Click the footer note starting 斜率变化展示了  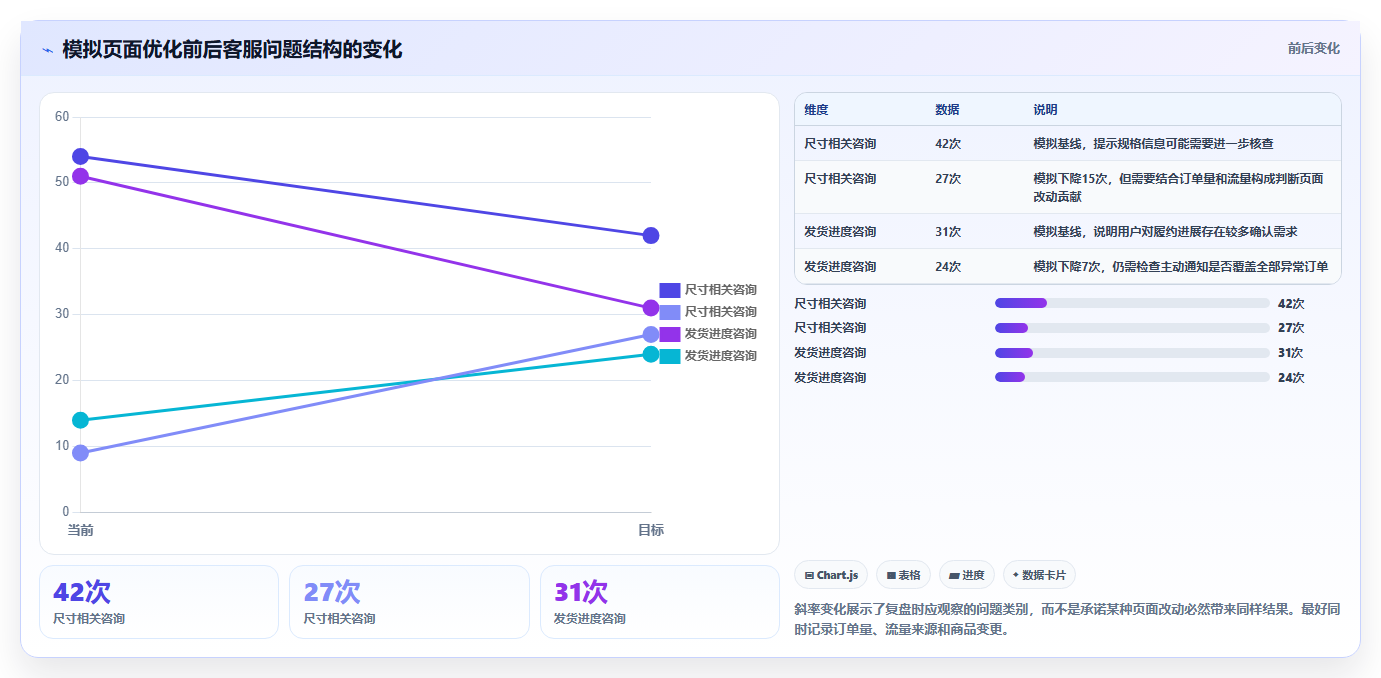click(1067, 619)
